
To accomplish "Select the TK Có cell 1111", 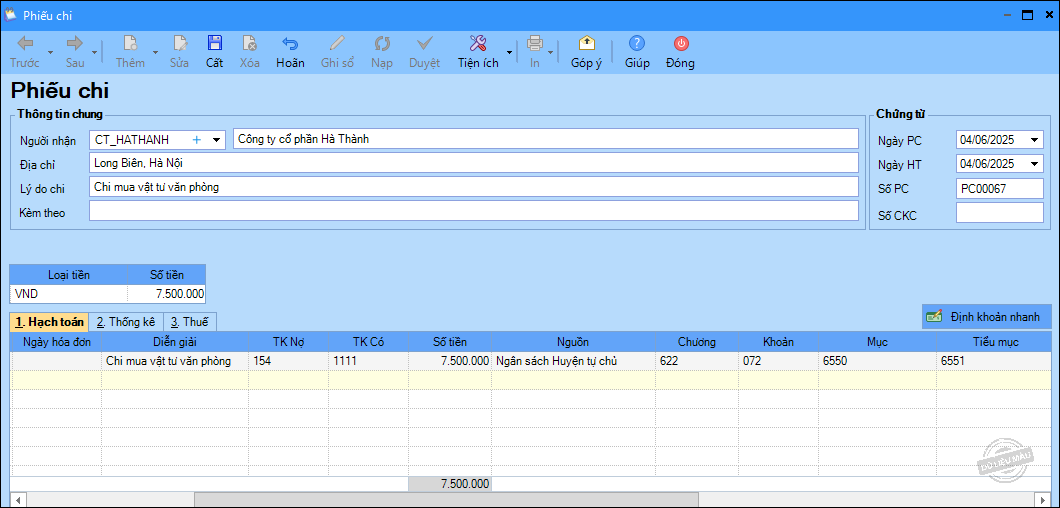I will click(x=368, y=361).
